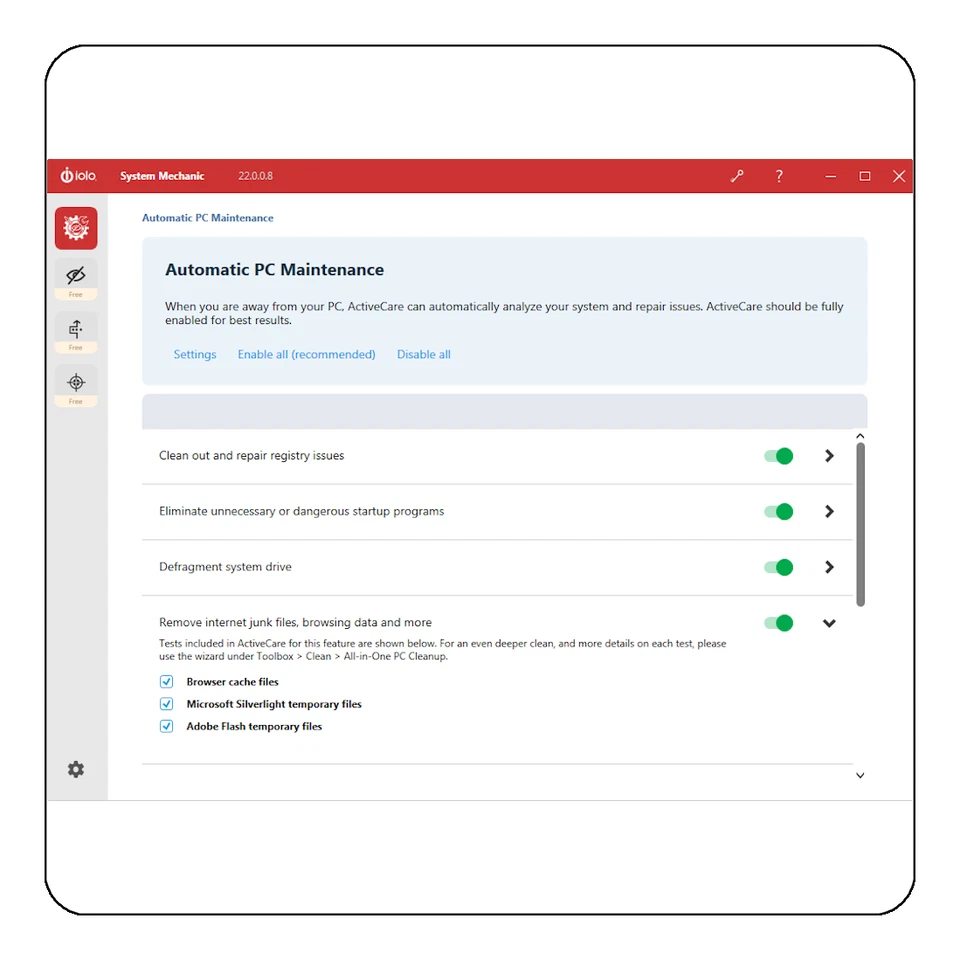Click the Automatic PC Maintenance panel heading
The image size is (960, 960).
(274, 269)
